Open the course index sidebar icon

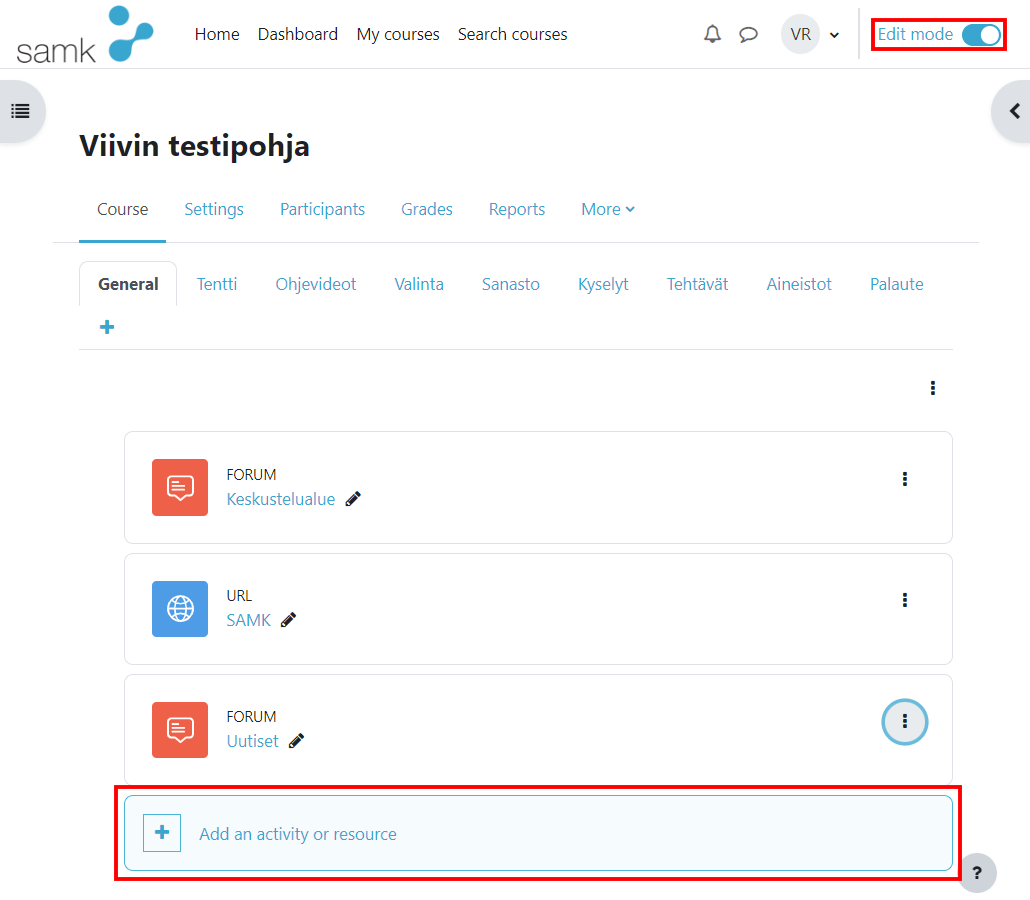[x=22, y=111]
